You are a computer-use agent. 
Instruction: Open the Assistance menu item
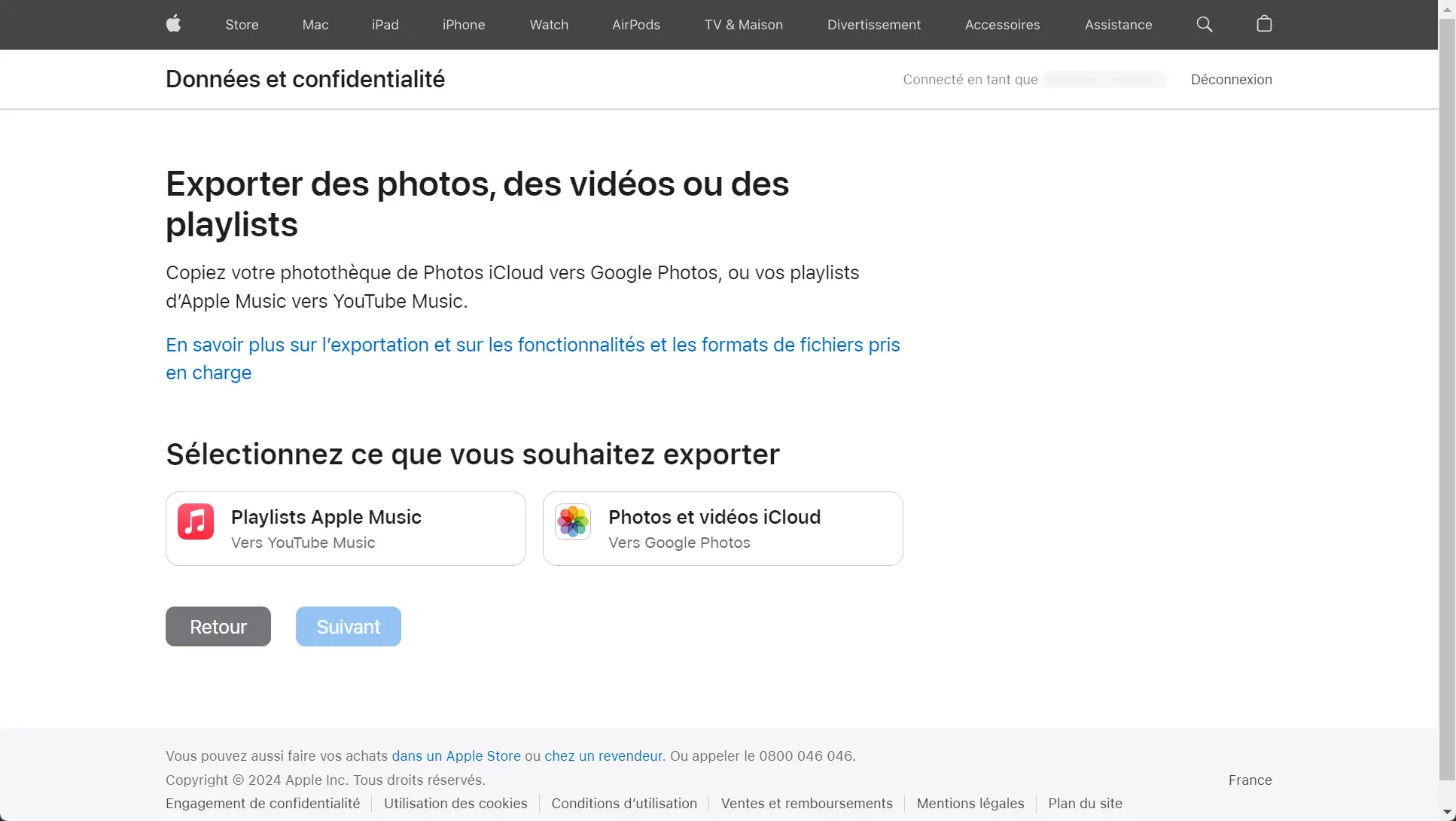point(1119,24)
